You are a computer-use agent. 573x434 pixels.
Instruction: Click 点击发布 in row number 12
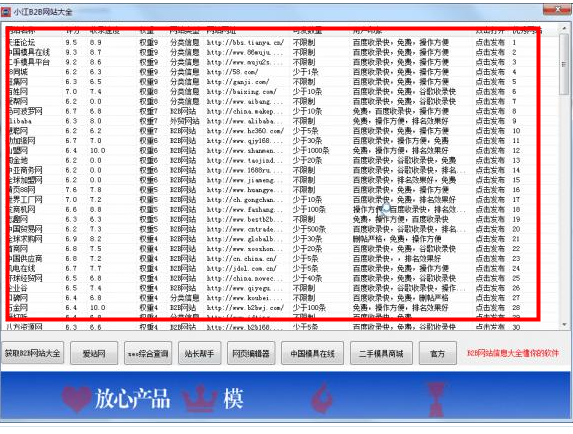490,151
